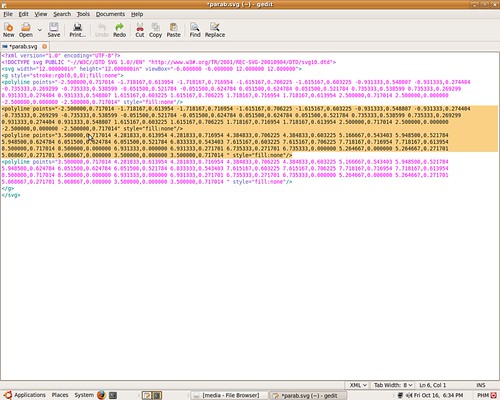The height and width of the screenshot is (400, 500).
Task: Save the file with the Save icon
Action: (54, 27)
